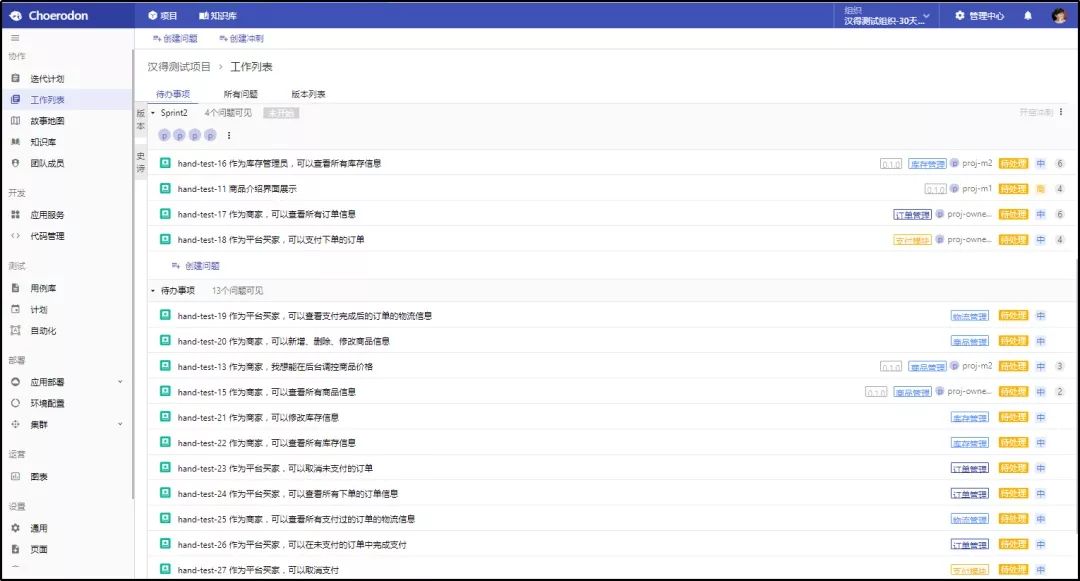Collapse the Sprint2 section
This screenshot has height=581, width=1080.
point(153,113)
